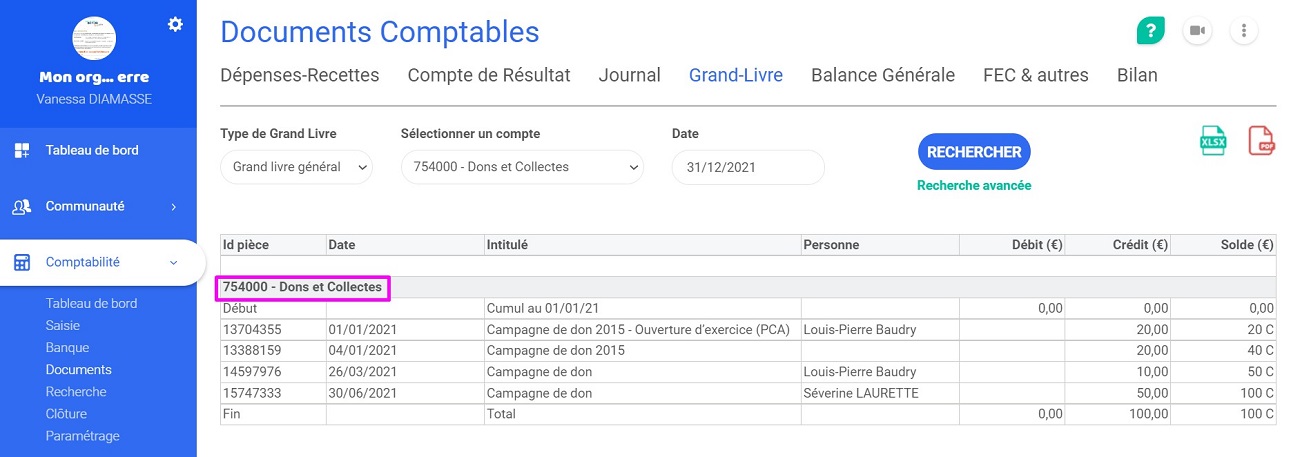This screenshot has height=457, width=1300.
Task: Click the Communauté people icon
Action: [21, 207]
